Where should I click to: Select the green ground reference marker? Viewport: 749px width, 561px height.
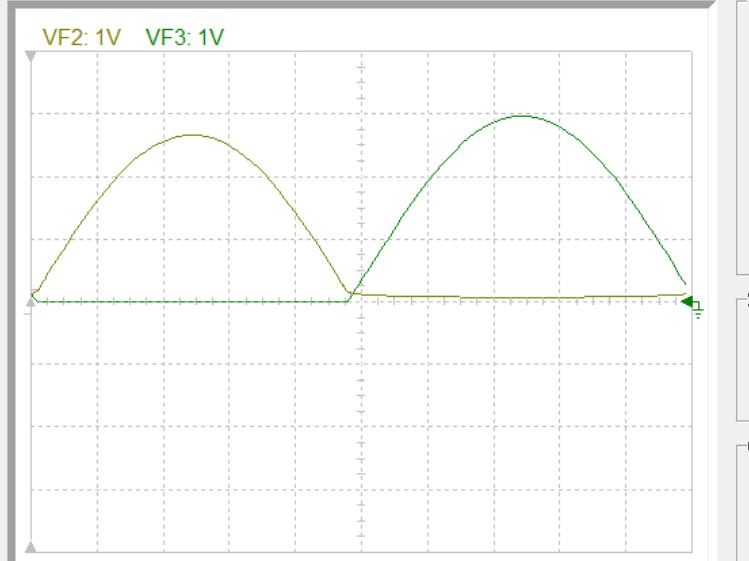click(x=692, y=305)
